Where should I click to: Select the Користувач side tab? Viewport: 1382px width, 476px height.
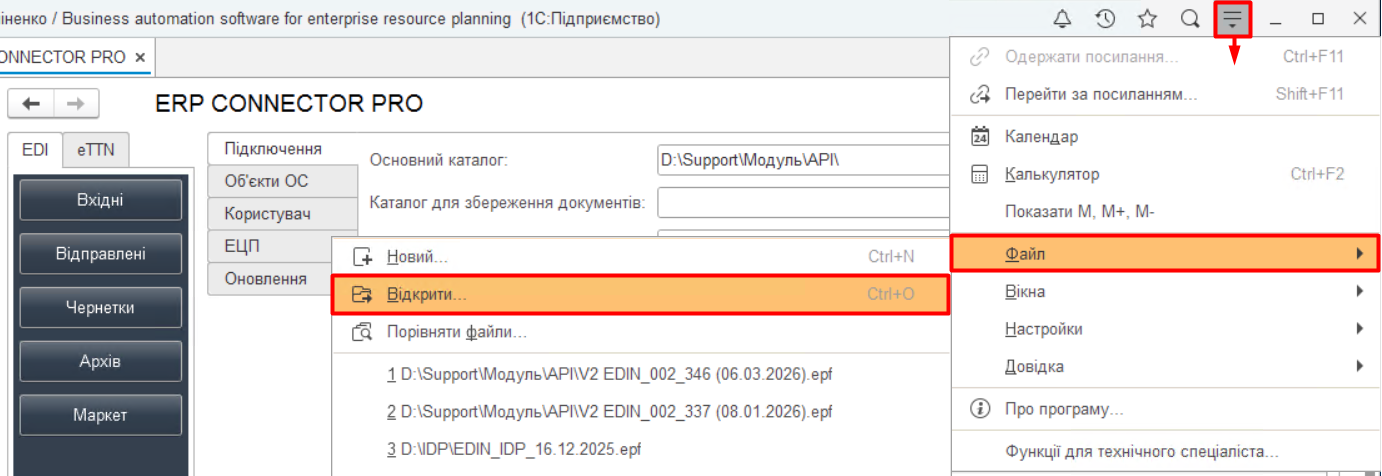pos(283,214)
